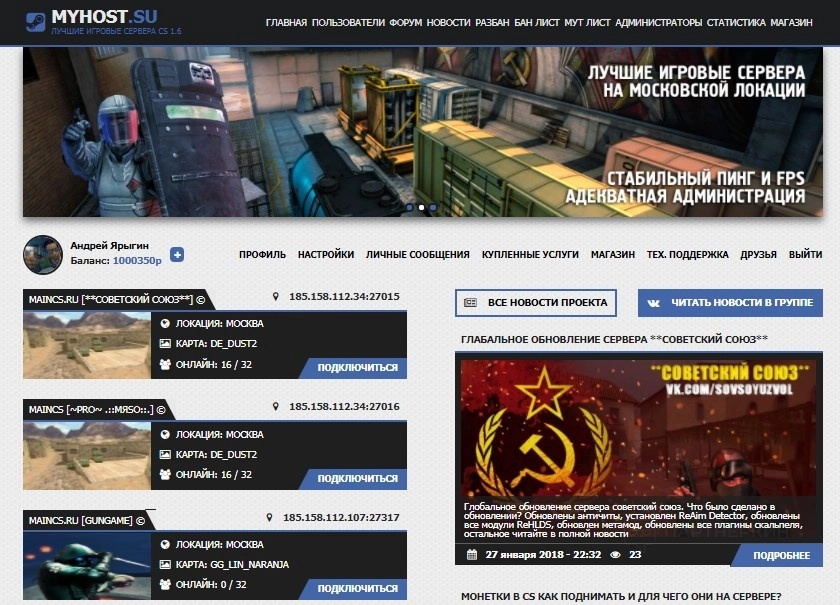
Task: Click Все новости проекта button
Action: [536, 303]
